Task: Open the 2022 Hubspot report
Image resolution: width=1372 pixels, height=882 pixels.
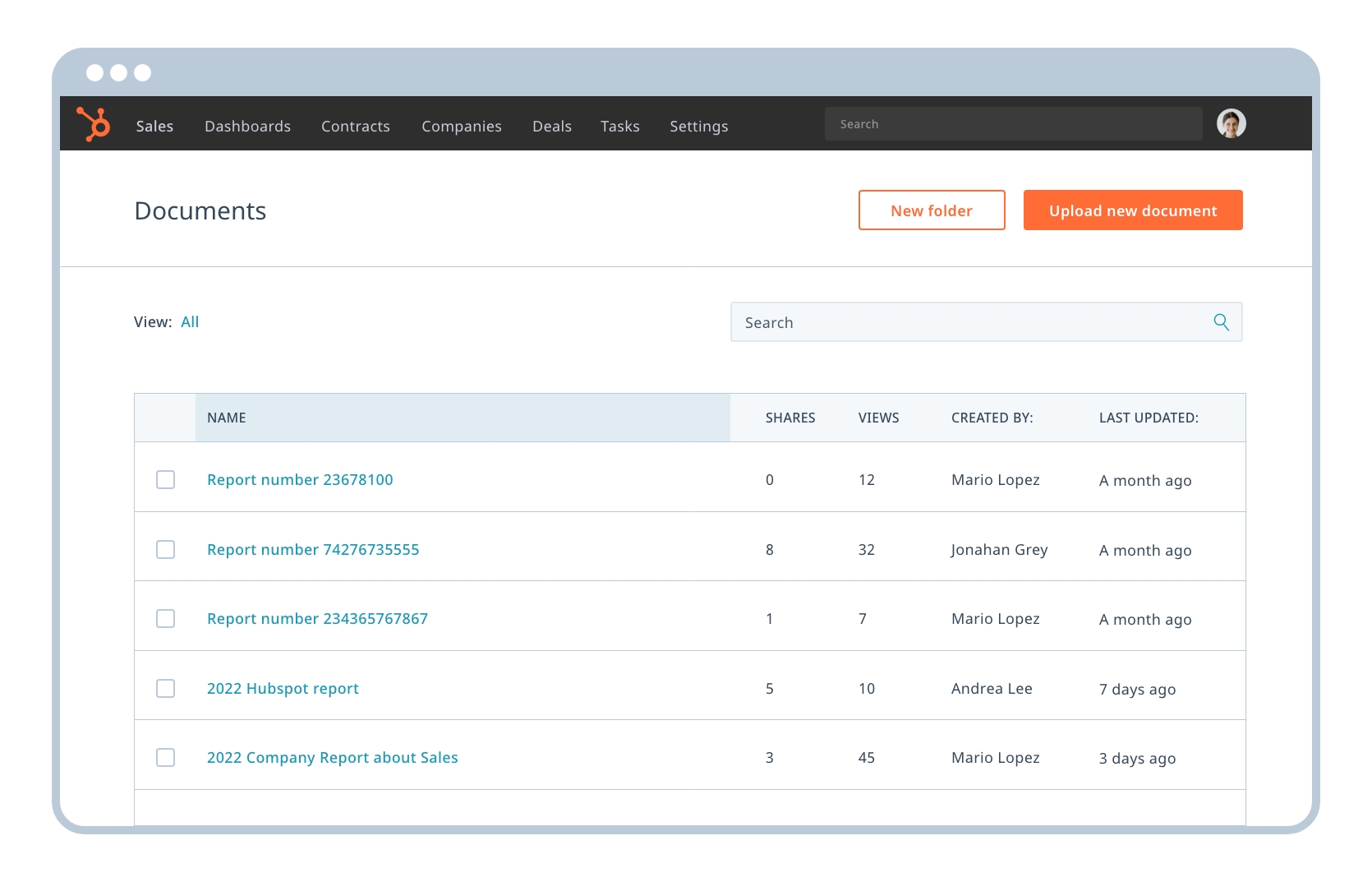Action: click(283, 689)
